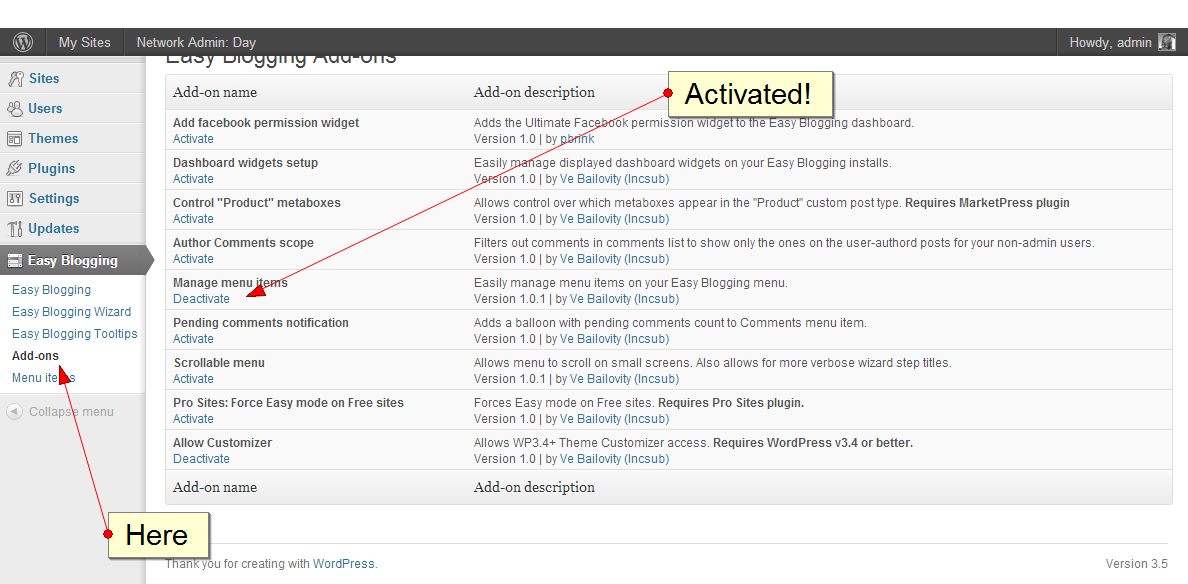Open Ve Bailovity link in Pending comments row
Screen dimensions: 1188x584
(x=614, y=339)
